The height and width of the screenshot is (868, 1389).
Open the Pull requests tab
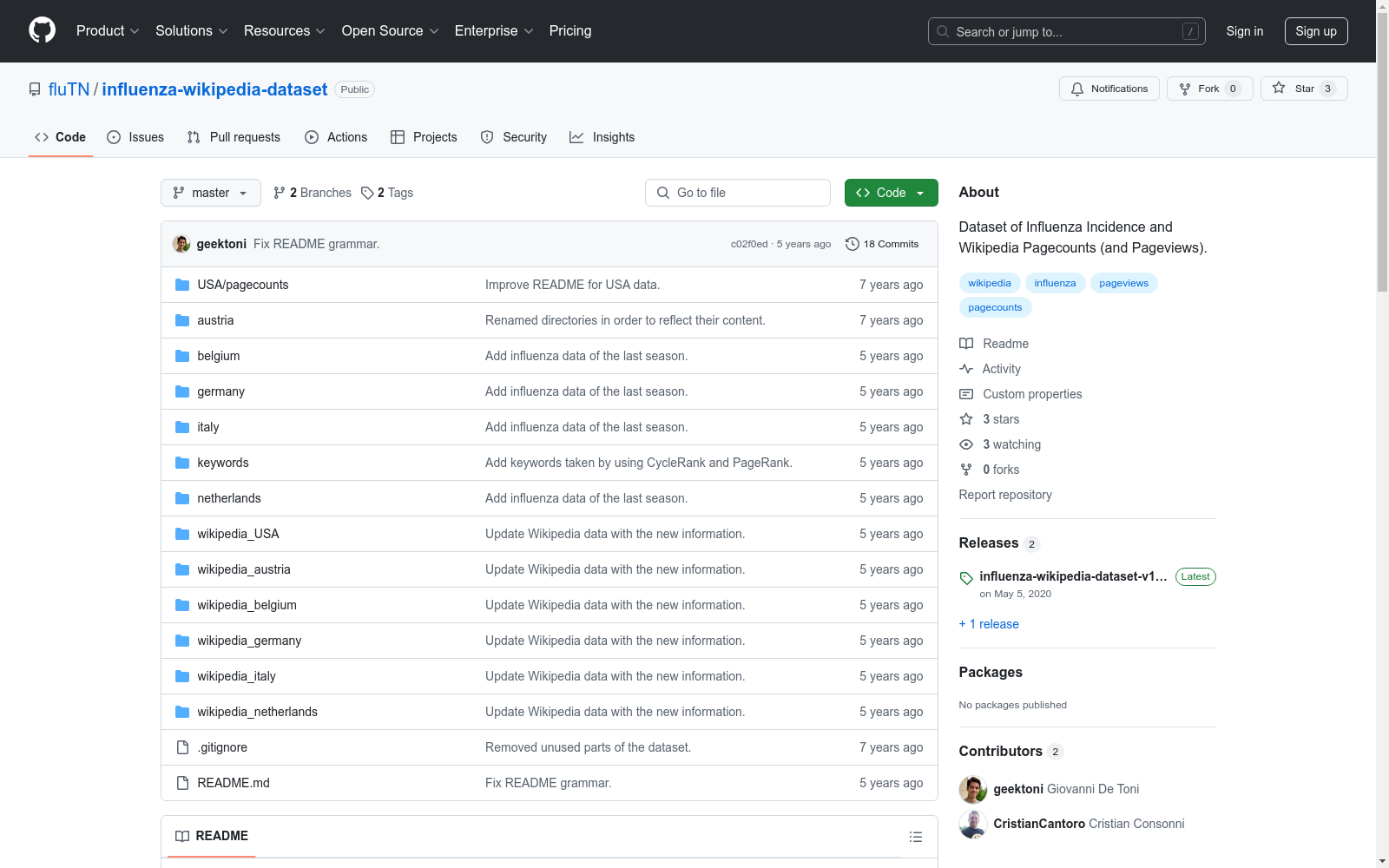tap(234, 137)
